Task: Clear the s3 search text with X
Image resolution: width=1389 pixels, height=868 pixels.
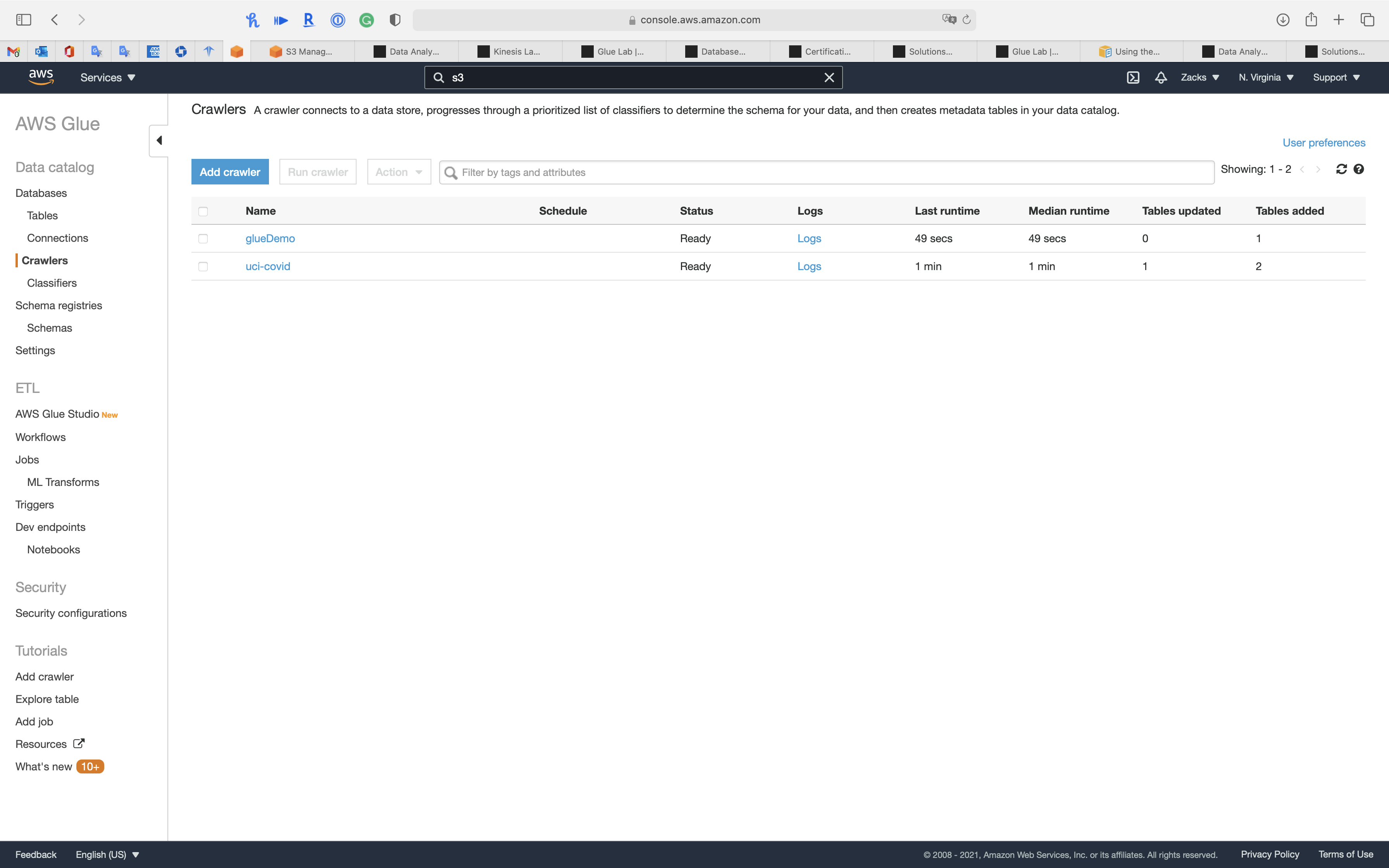Action: [x=829, y=77]
